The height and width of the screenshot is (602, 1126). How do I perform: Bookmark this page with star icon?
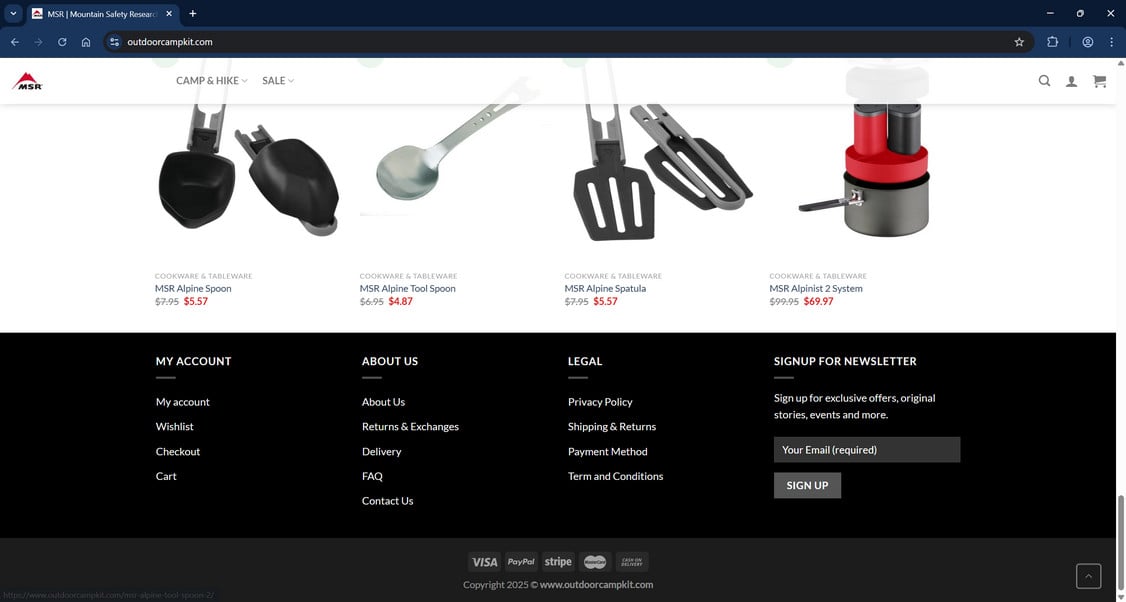pos(1019,42)
